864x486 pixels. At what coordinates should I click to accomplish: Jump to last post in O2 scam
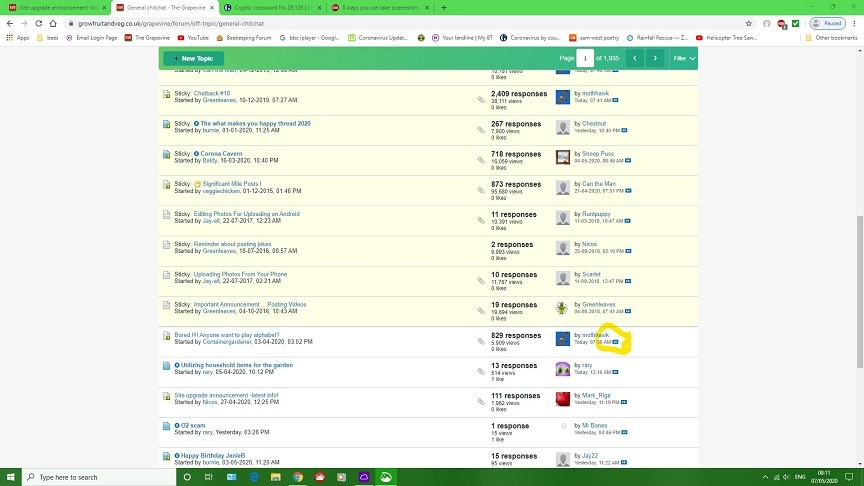click(624, 433)
